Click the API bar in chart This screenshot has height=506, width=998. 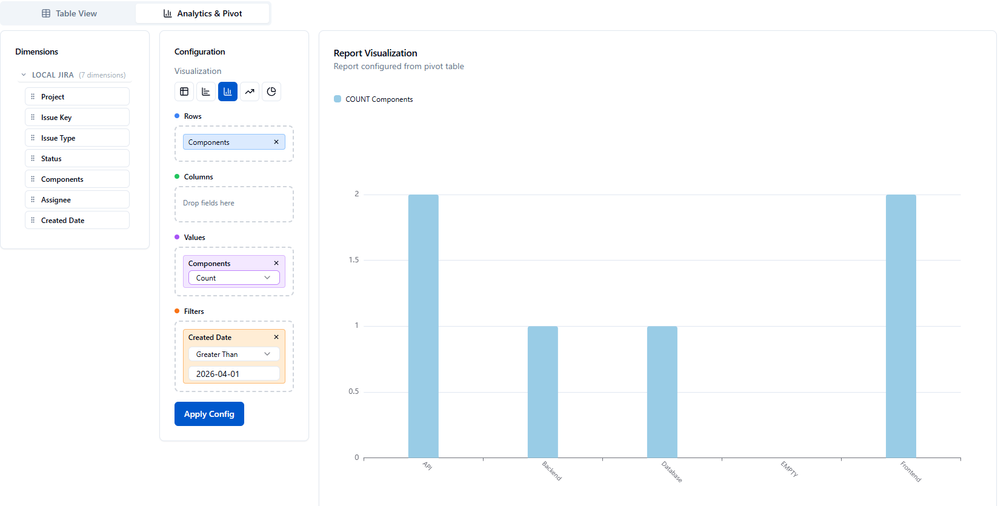pos(423,326)
